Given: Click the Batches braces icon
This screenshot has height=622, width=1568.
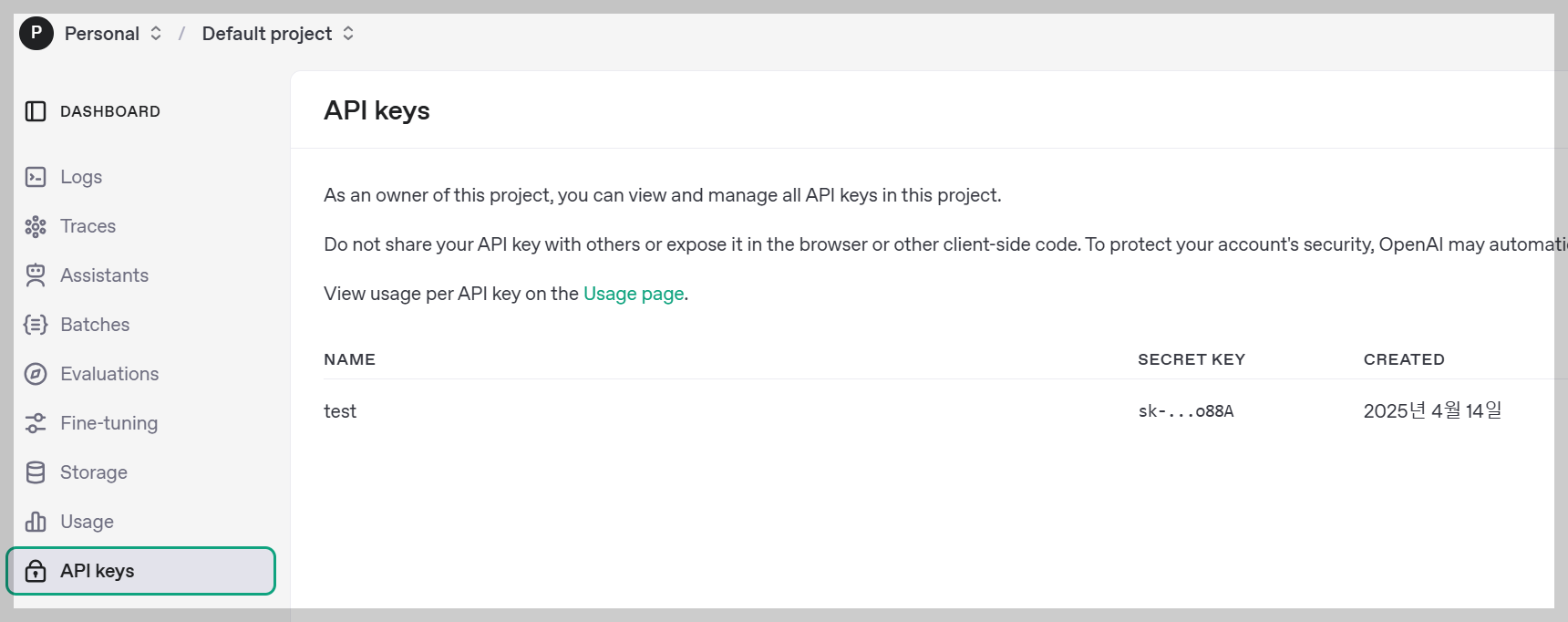Looking at the screenshot, I should click(36, 325).
